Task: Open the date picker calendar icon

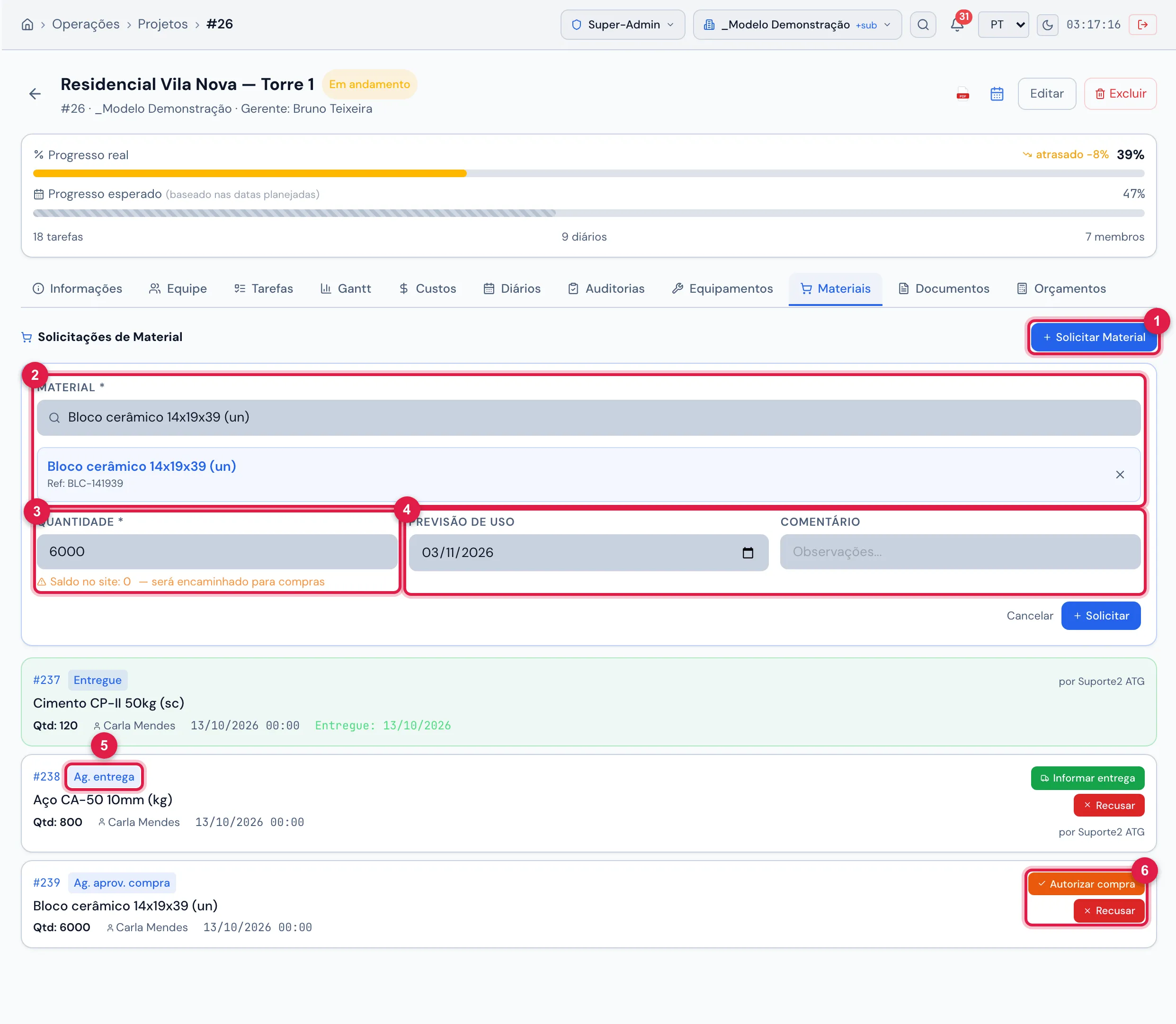Action: click(x=748, y=553)
